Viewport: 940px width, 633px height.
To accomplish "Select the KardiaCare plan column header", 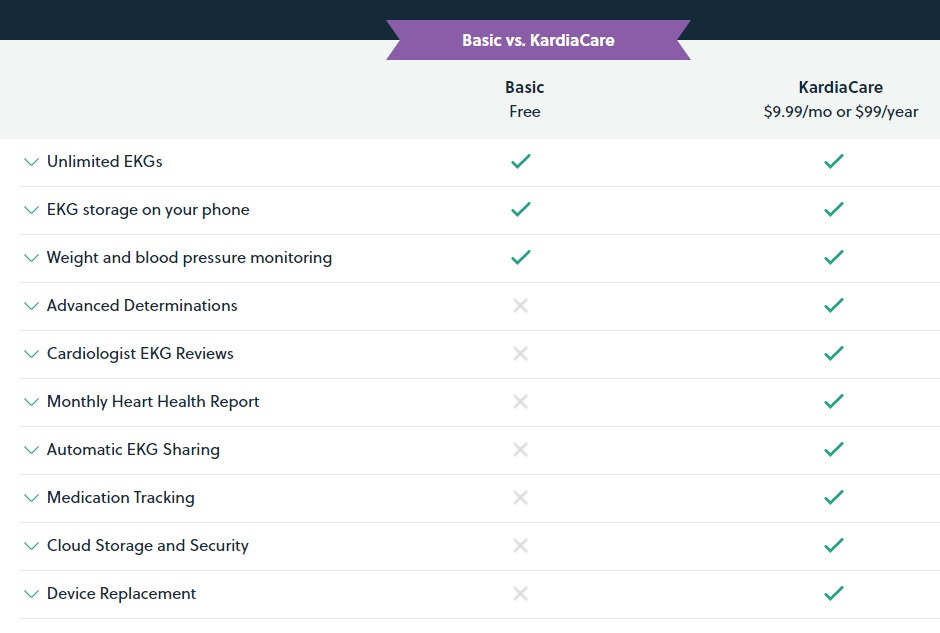I will 840,87.
